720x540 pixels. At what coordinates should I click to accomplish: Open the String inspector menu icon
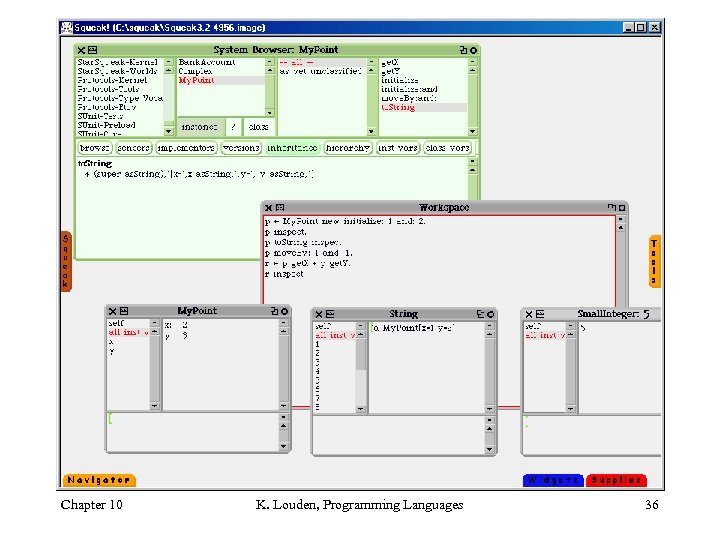[330, 314]
